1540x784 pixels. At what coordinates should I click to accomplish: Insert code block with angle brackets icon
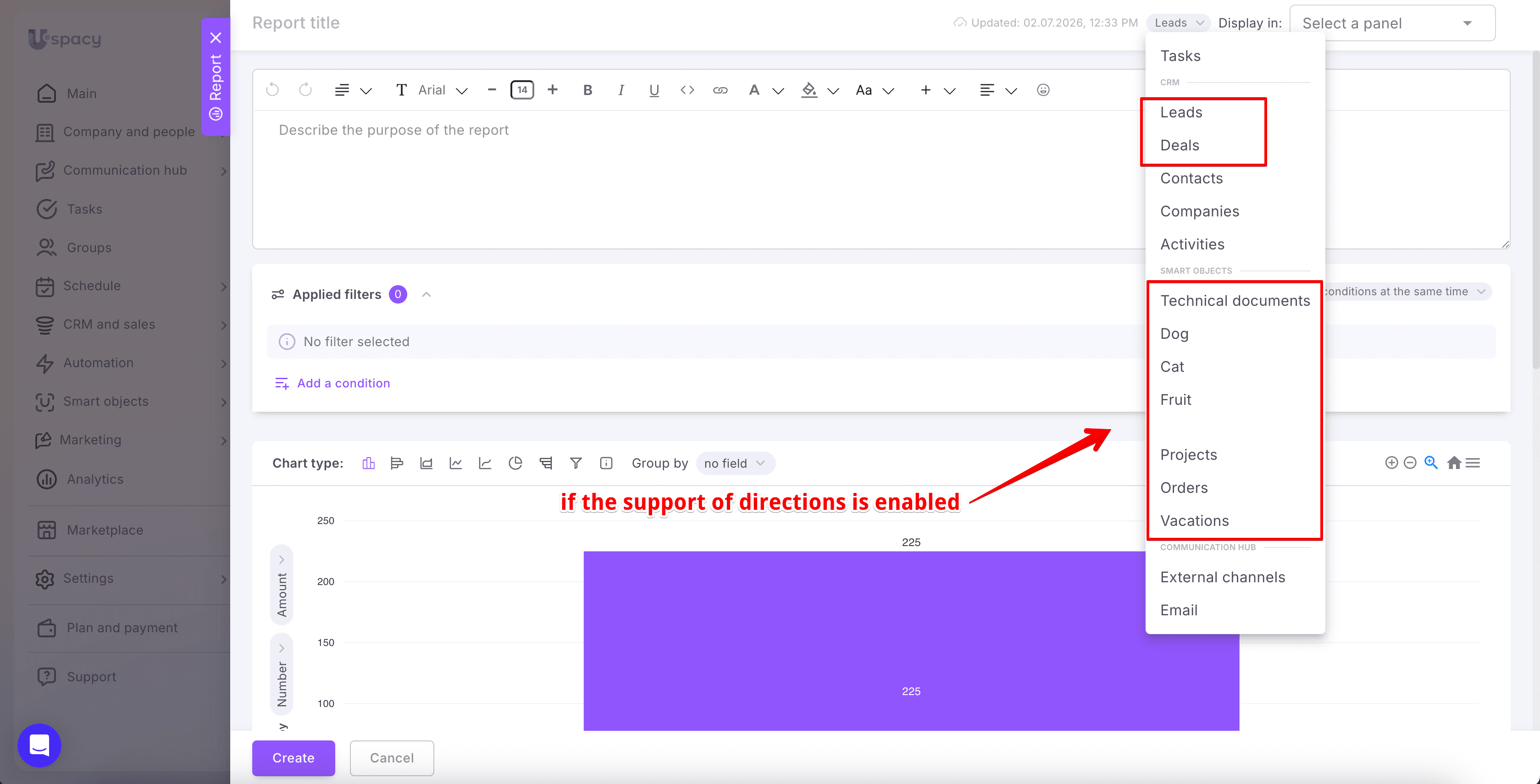coord(687,90)
